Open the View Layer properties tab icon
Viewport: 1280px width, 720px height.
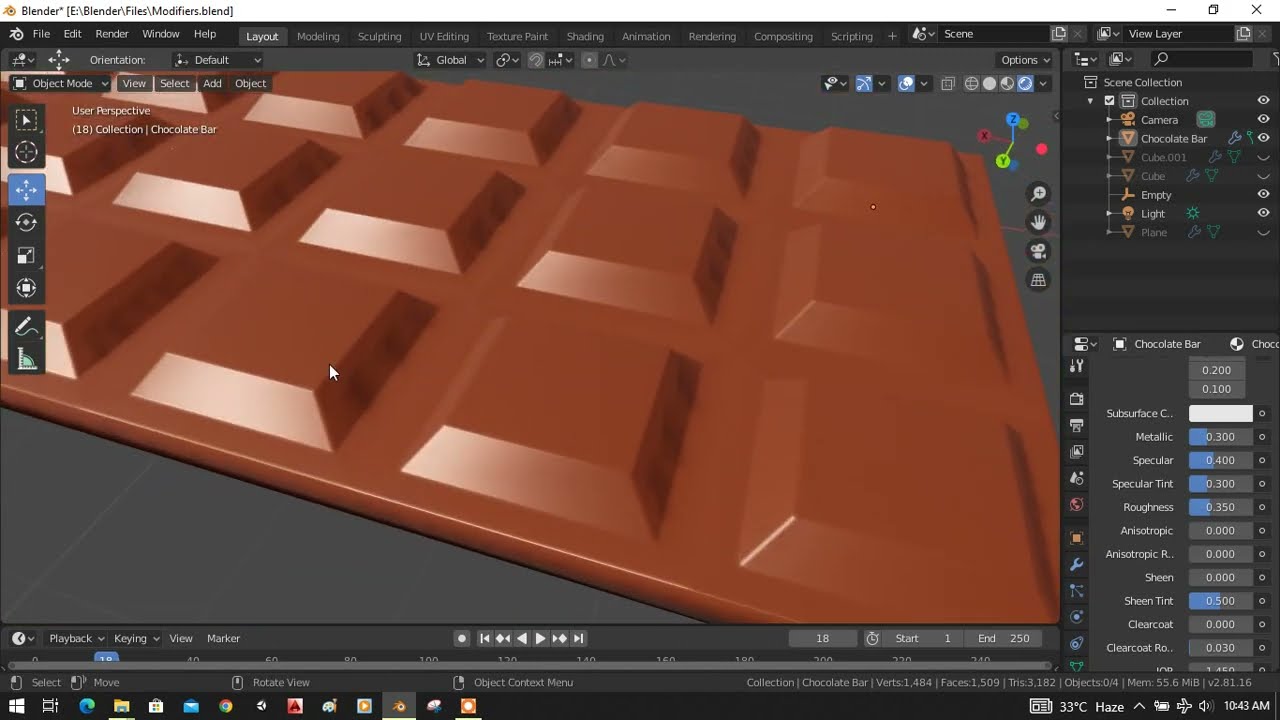click(x=1077, y=452)
